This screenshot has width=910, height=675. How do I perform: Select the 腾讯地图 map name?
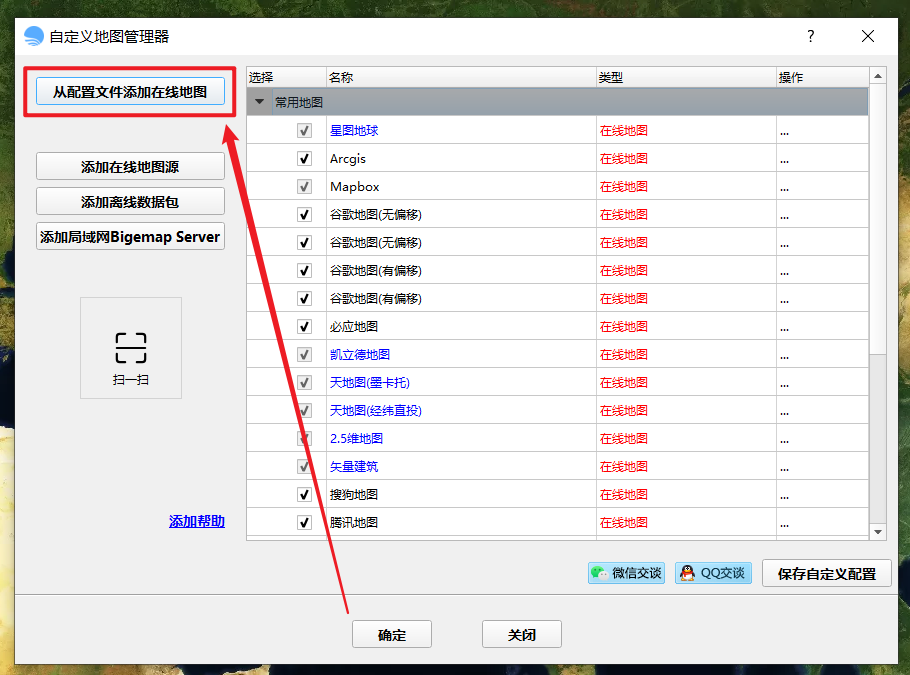[354, 522]
